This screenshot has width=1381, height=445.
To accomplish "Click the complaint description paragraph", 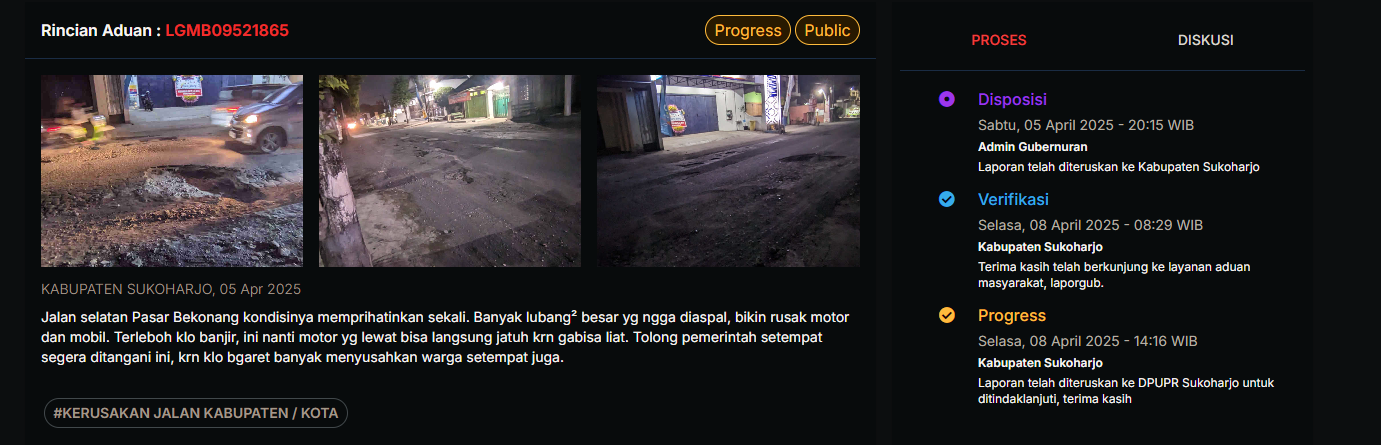I will point(446,337).
